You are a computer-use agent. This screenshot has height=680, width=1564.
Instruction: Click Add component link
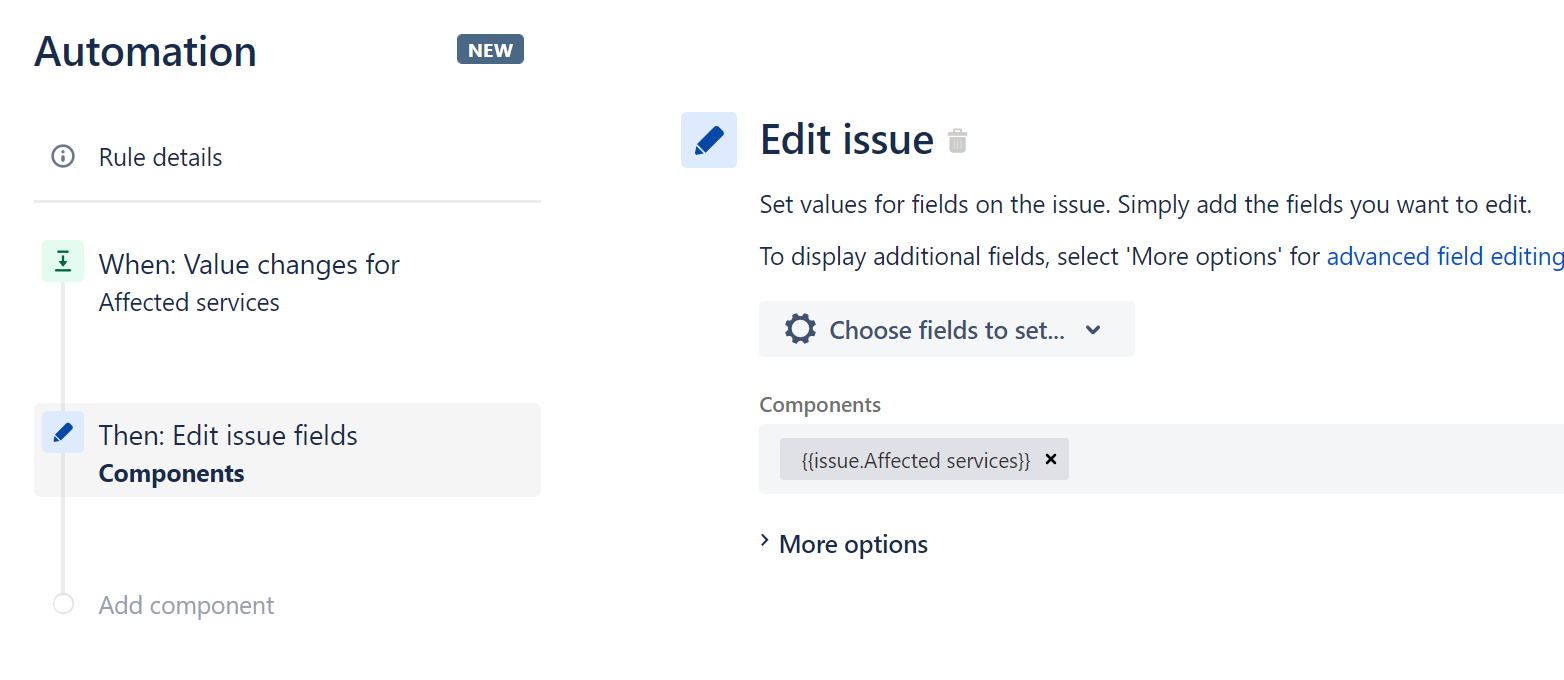[186, 605]
